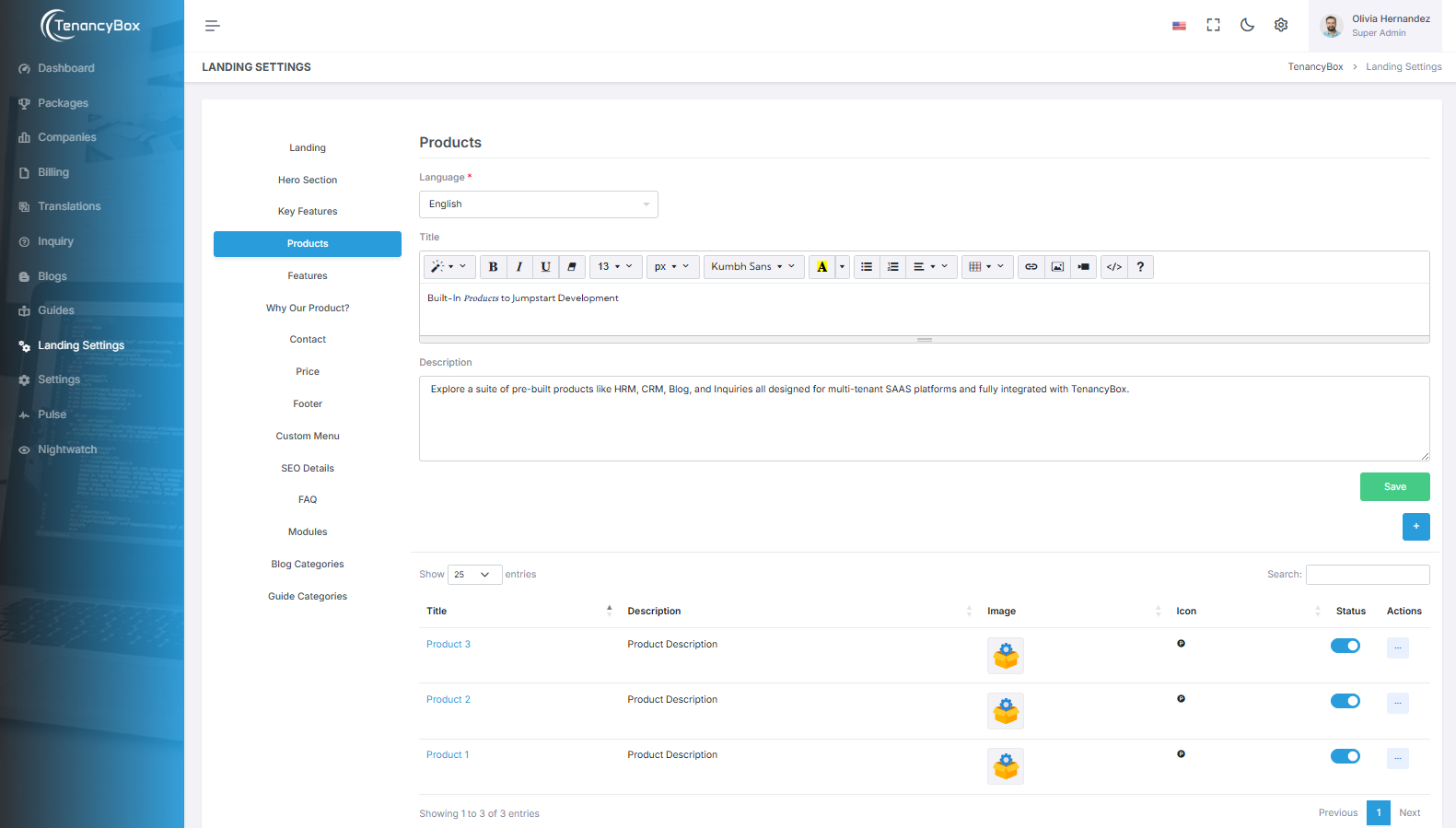Open the Product 1 title link
The width and height of the screenshot is (1456, 828).
(448, 755)
